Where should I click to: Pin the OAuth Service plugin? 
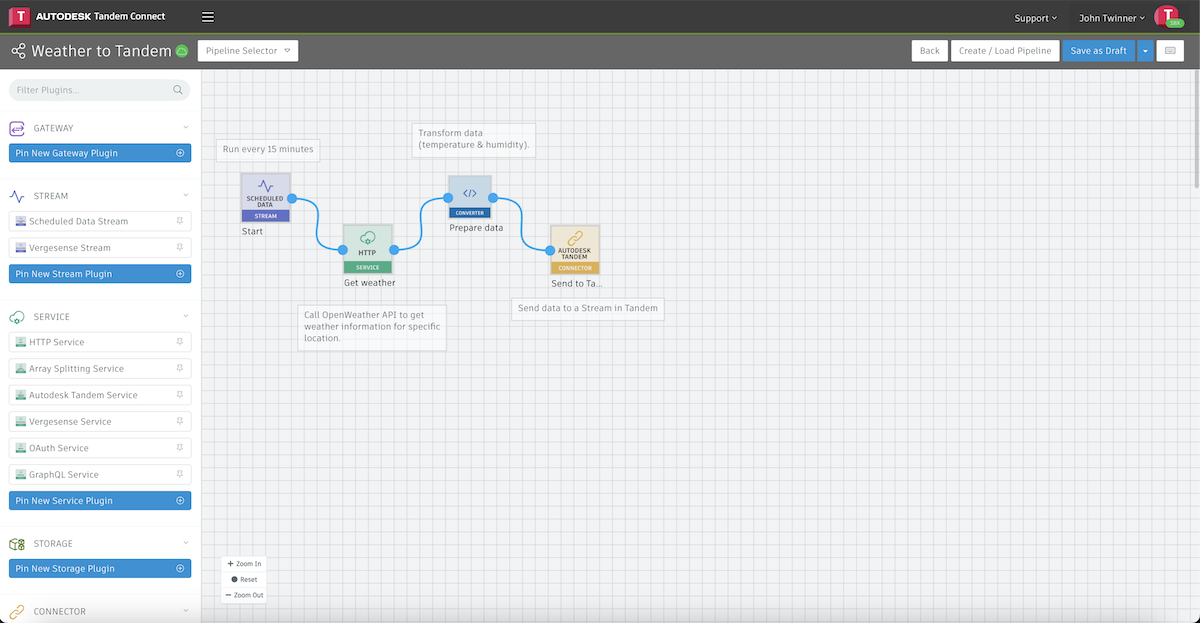180,448
